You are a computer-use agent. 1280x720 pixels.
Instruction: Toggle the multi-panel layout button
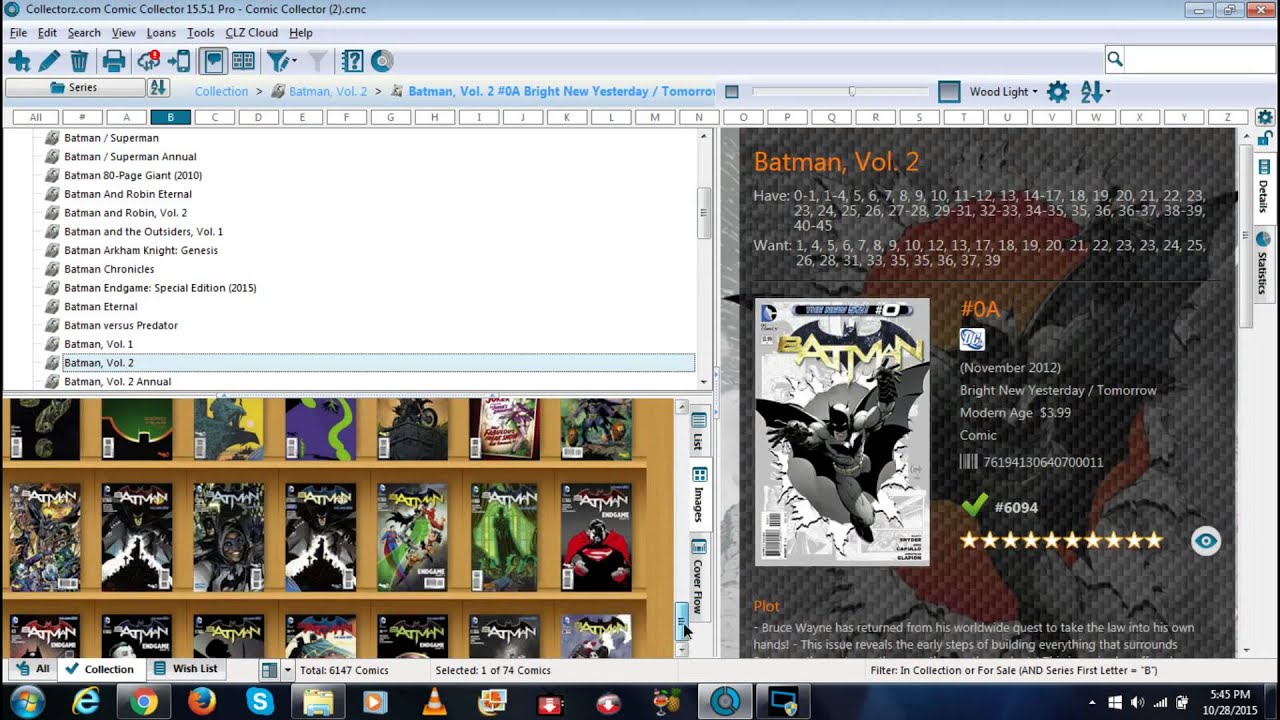tap(243, 61)
